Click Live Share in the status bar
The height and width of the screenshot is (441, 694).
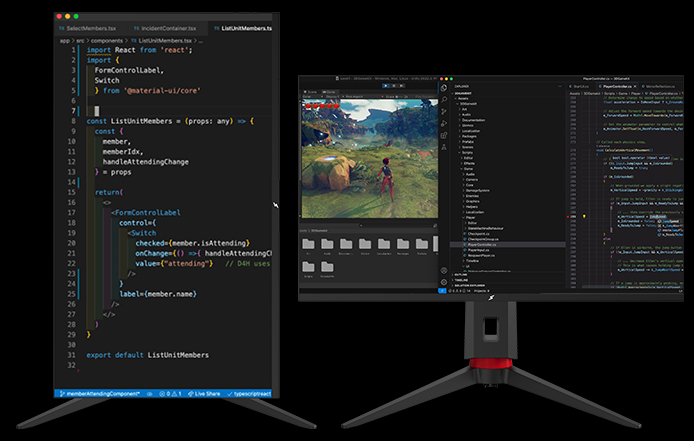[x=206, y=394]
